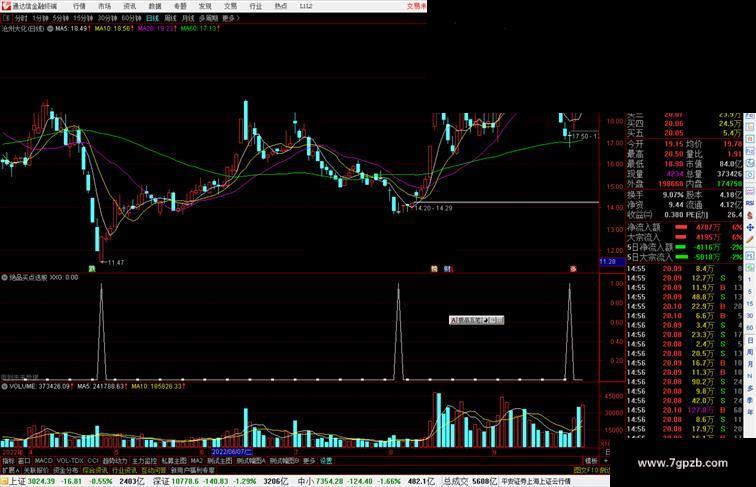Select the pencil drawing tool icon
Image resolution: width=756 pixels, height=487 pixels.
click(750, 239)
